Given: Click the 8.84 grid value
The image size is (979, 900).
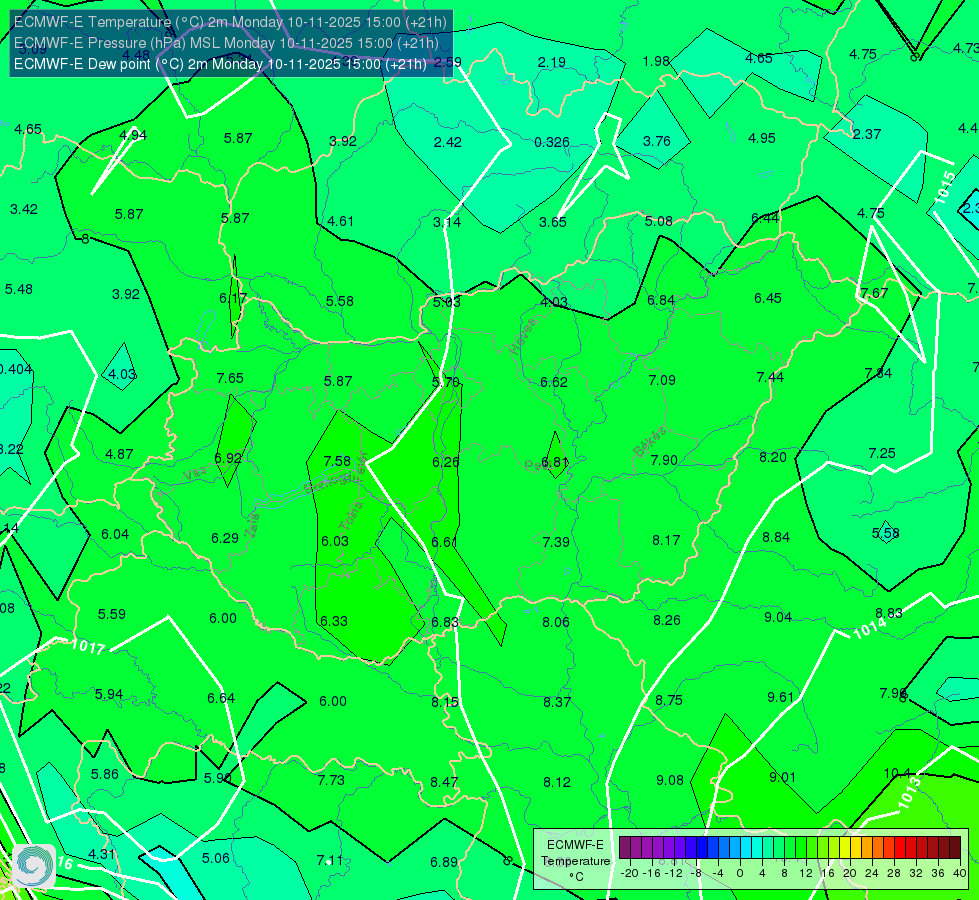Looking at the screenshot, I should 776,537.
